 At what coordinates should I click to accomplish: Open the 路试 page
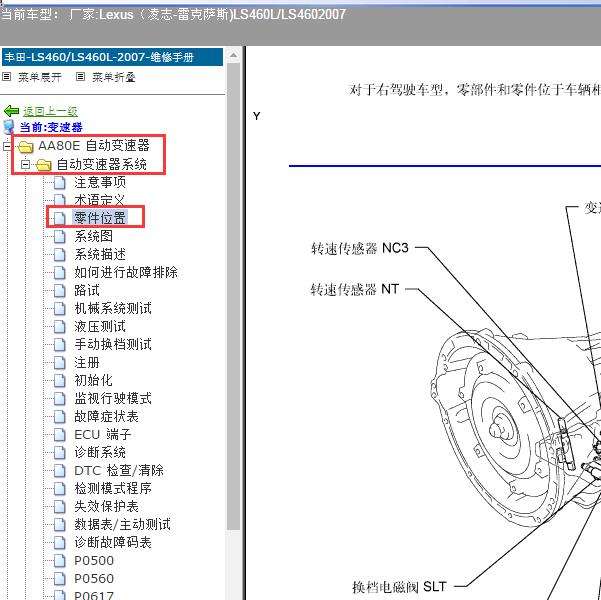click(x=87, y=290)
